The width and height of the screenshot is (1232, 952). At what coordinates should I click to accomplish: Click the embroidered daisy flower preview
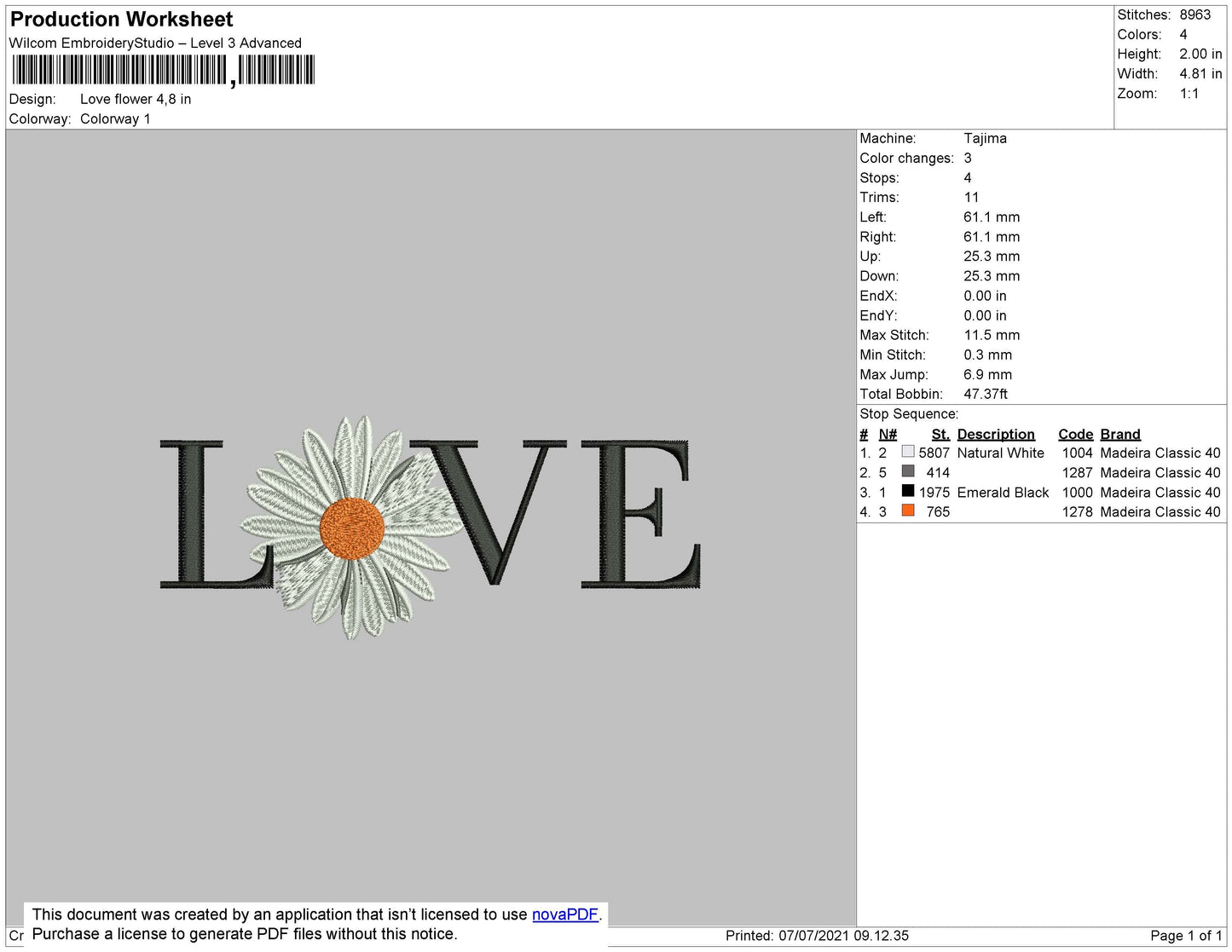coord(351,527)
